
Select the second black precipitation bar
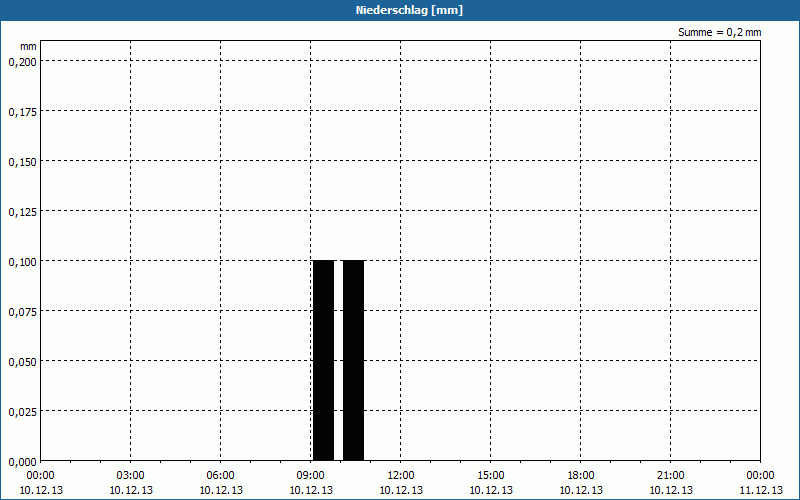pos(353,360)
